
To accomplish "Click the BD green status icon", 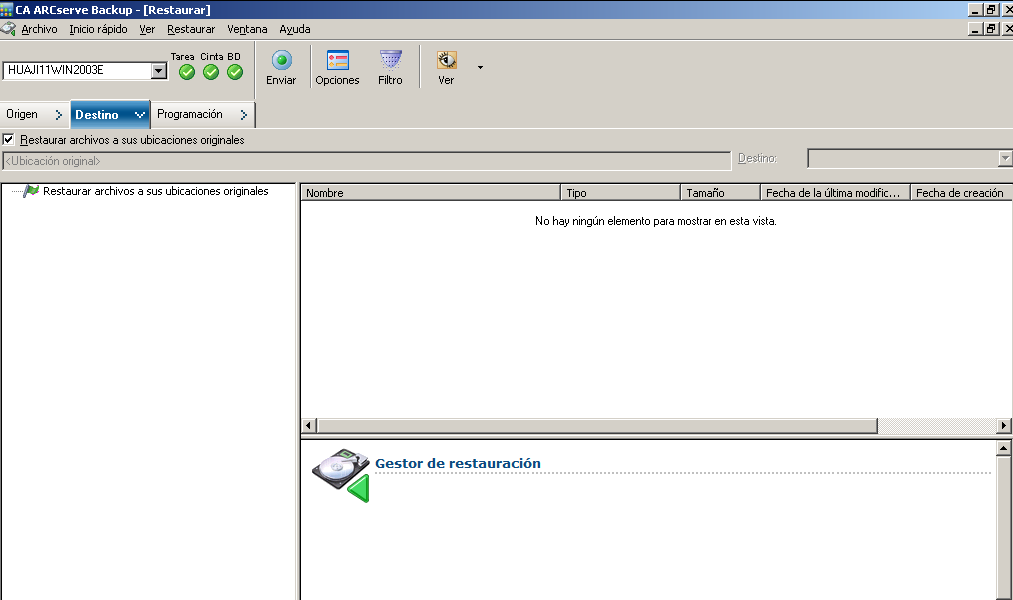I will [234, 72].
